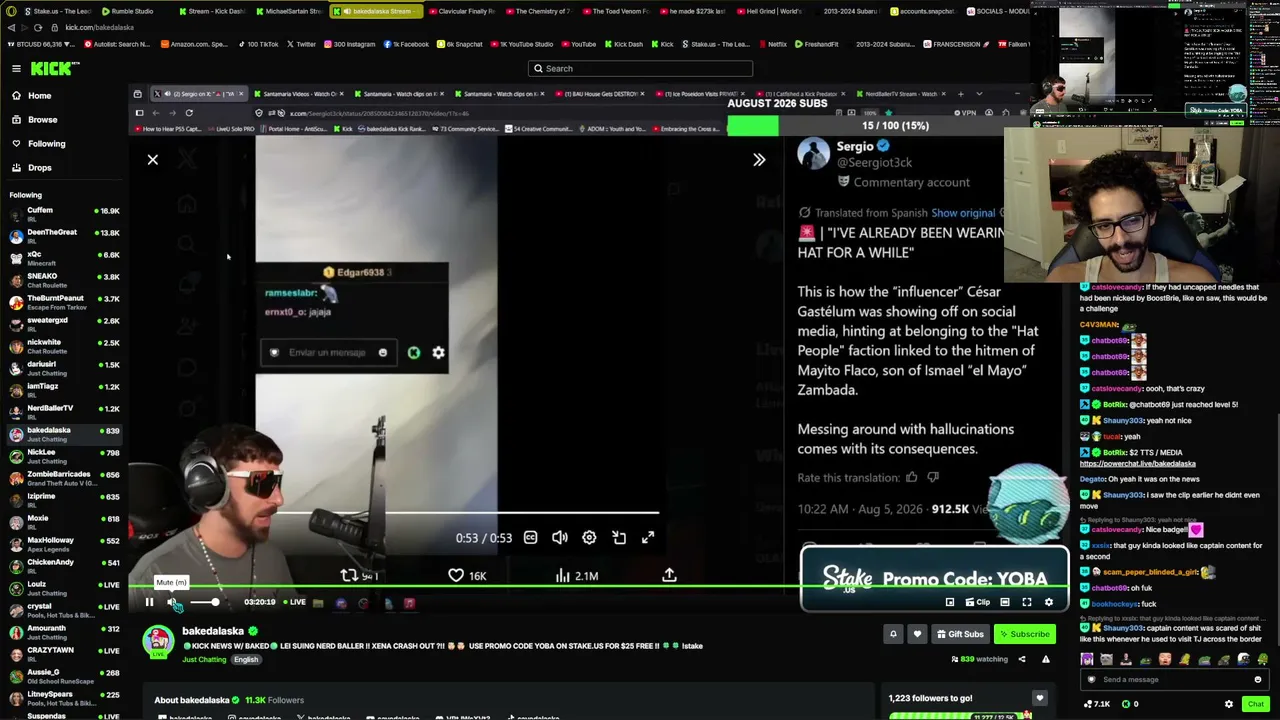Image resolution: width=1280 pixels, height=720 pixels.
Task: Rate translation thumbs up
Action: pyautogui.click(x=911, y=478)
